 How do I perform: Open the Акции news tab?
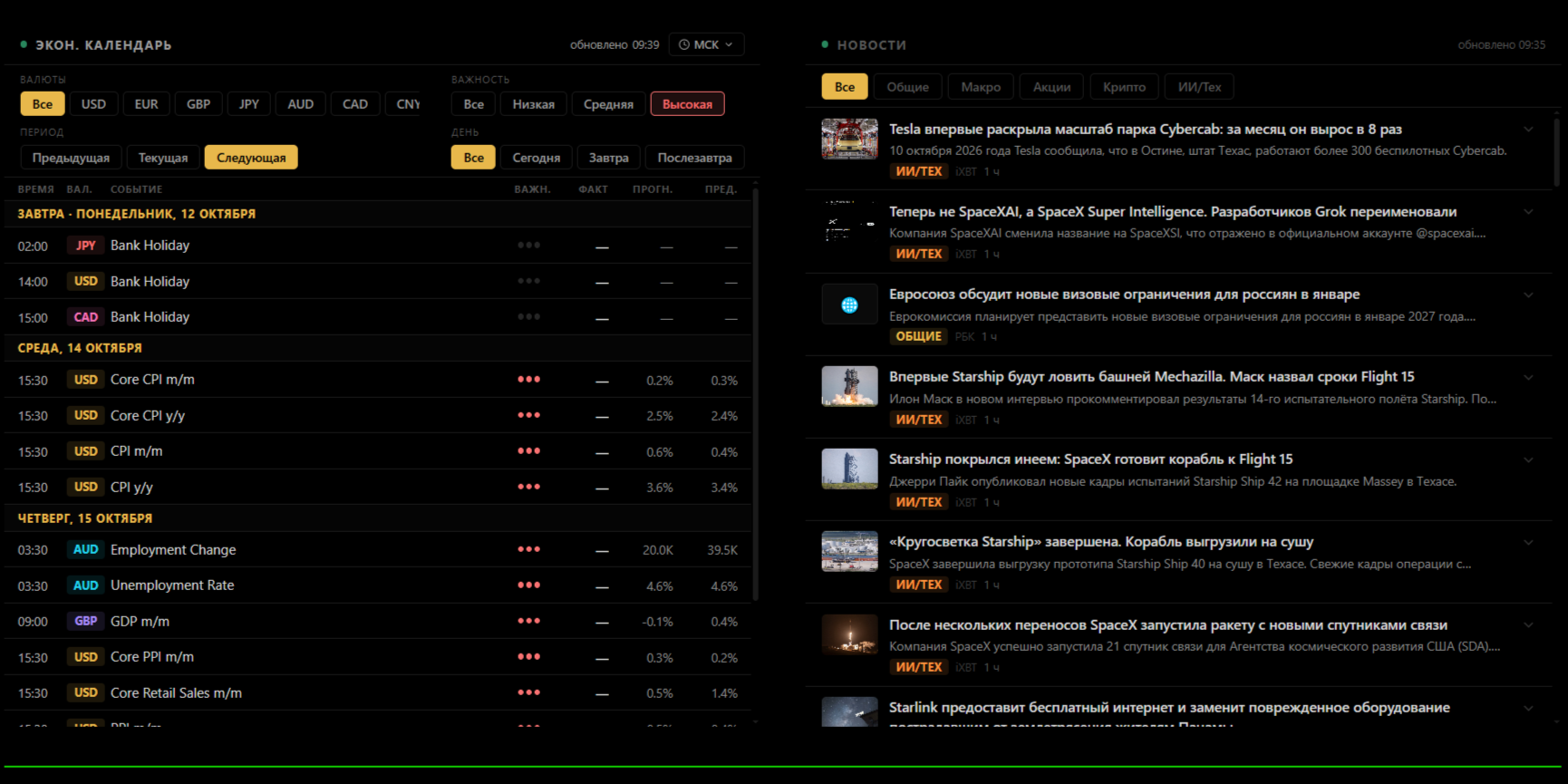point(1051,87)
